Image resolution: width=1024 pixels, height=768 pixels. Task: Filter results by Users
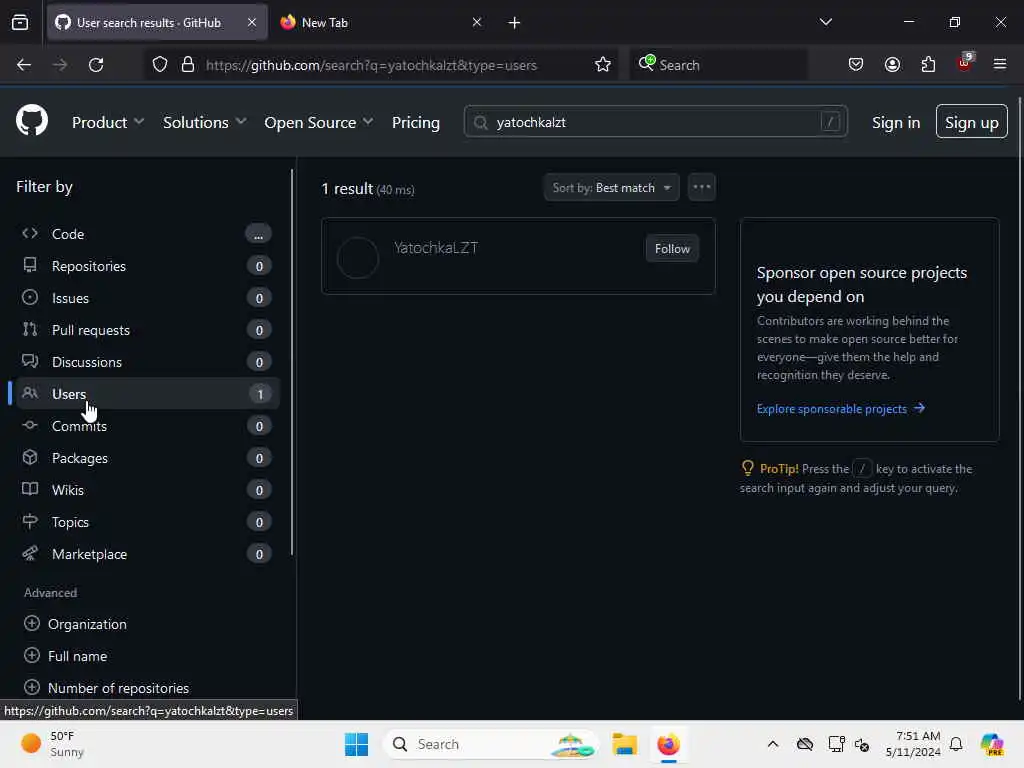[x=148, y=394]
